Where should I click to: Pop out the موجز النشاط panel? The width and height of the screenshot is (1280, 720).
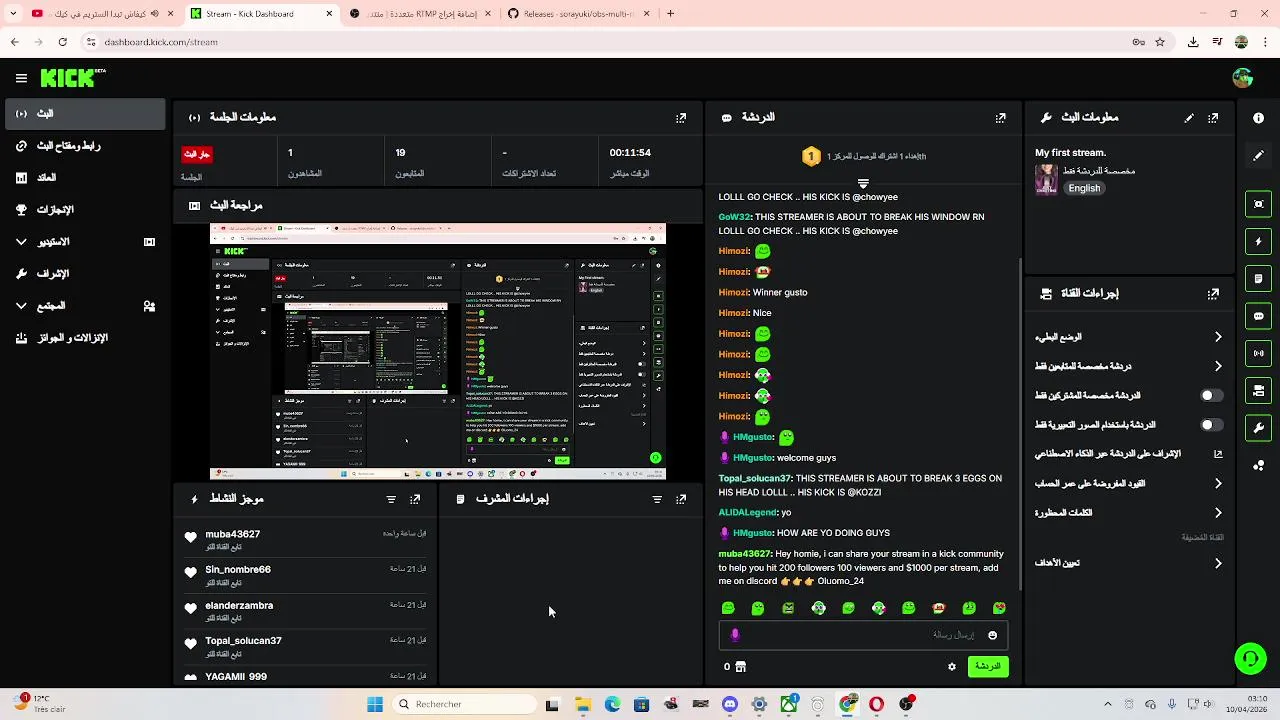(x=415, y=499)
